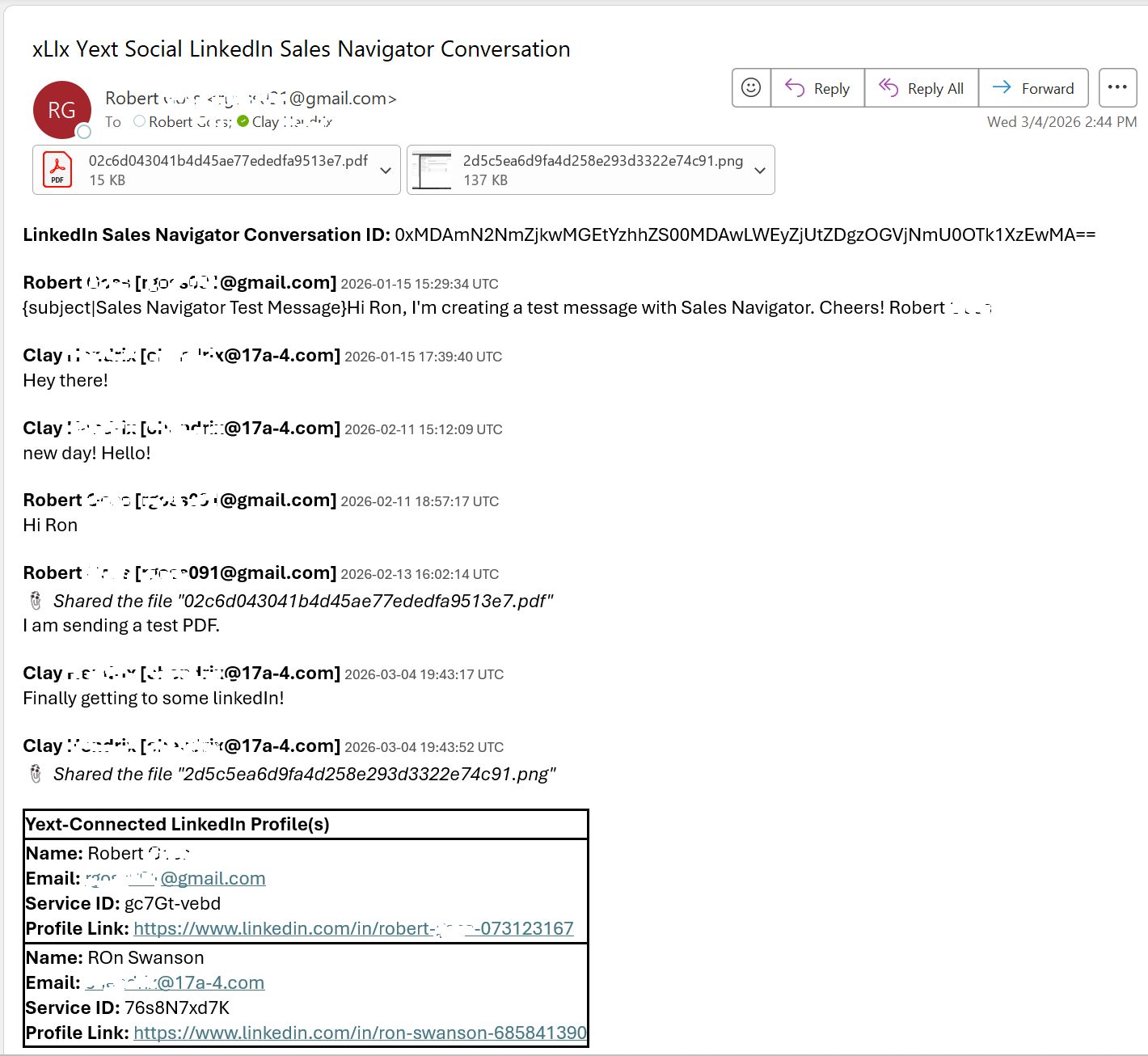The height and width of the screenshot is (1056, 1148).
Task: Open the PNG attachment thumbnail
Action: point(431,170)
